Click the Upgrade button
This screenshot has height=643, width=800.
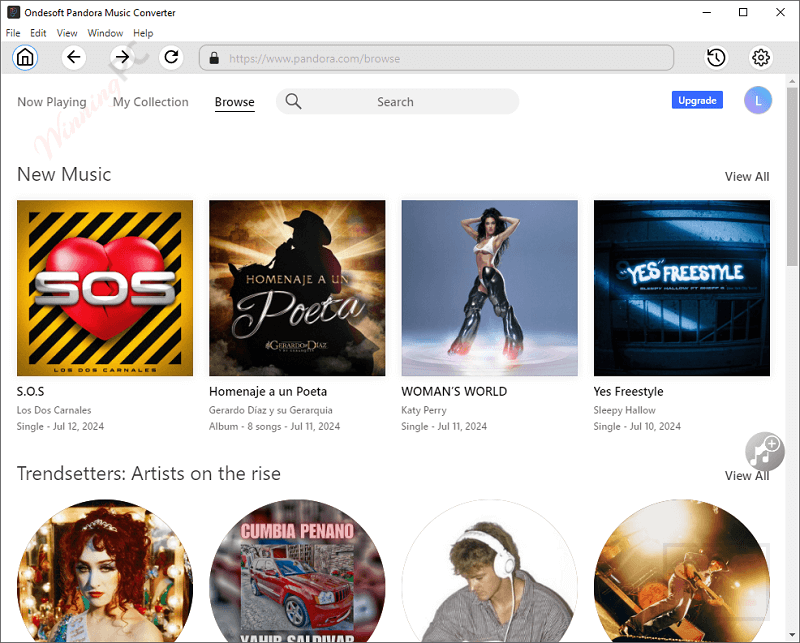(x=697, y=101)
